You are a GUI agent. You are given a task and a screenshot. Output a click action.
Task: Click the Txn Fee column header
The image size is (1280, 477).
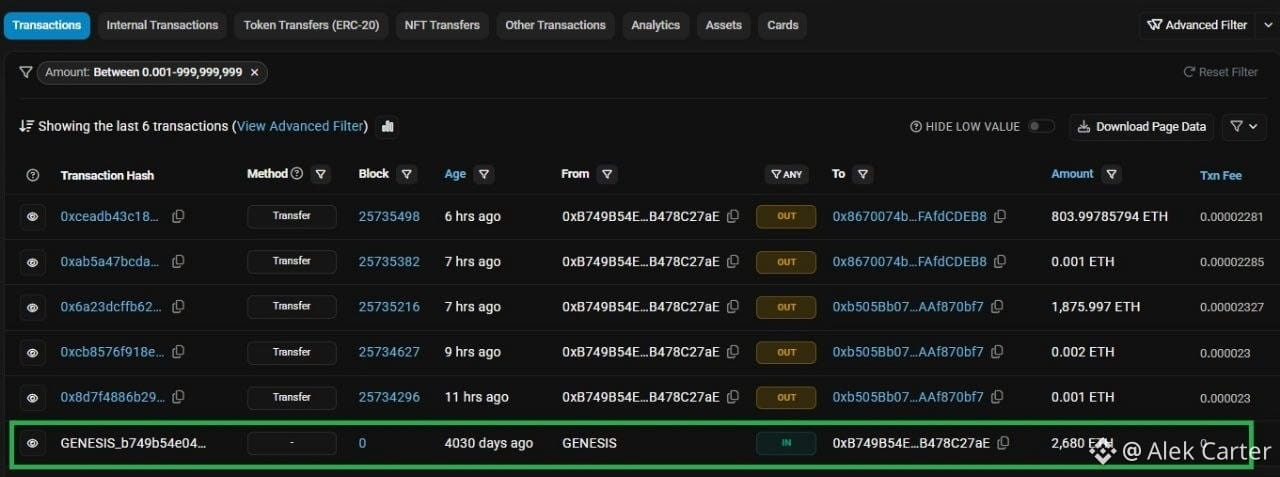pyautogui.click(x=1221, y=175)
